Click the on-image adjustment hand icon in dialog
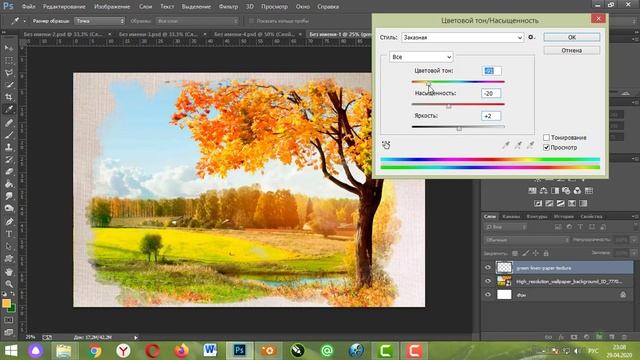 [x=386, y=145]
